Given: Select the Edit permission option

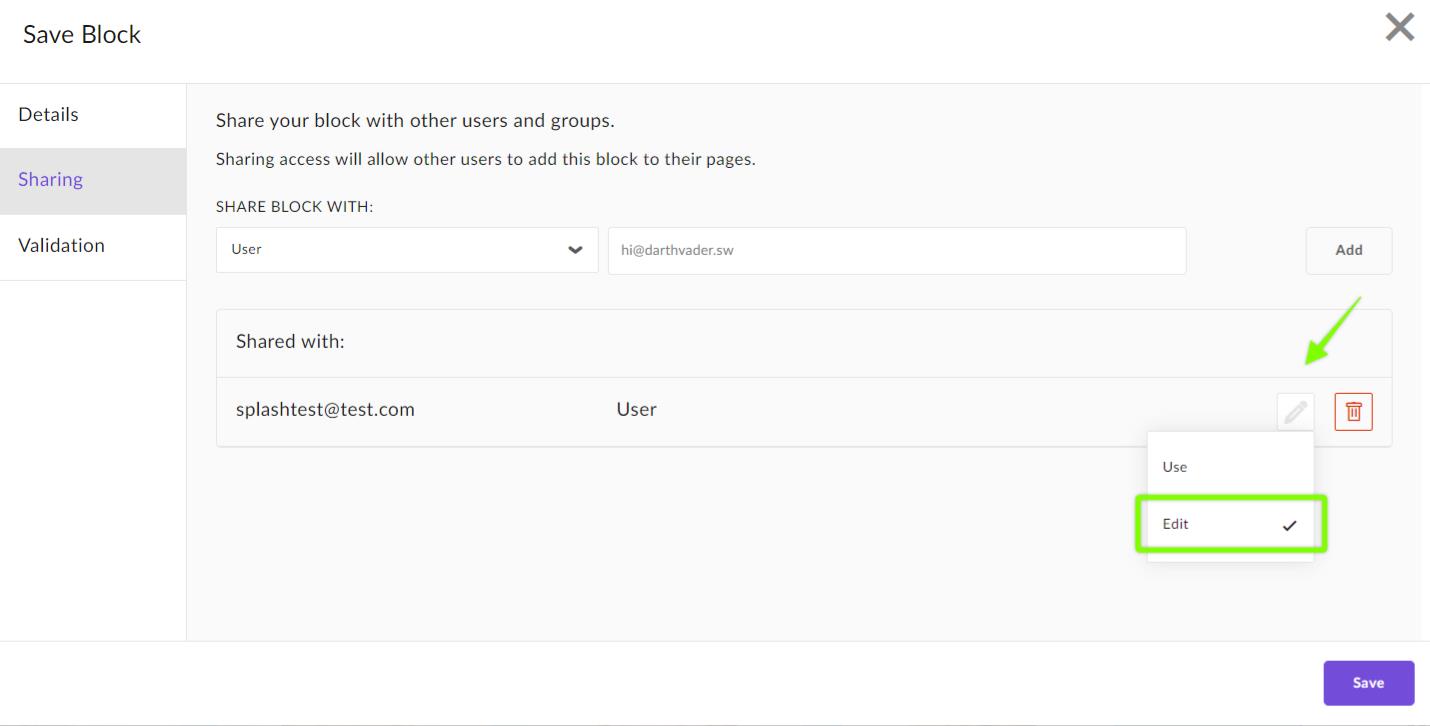Looking at the screenshot, I should (x=1176, y=524).
